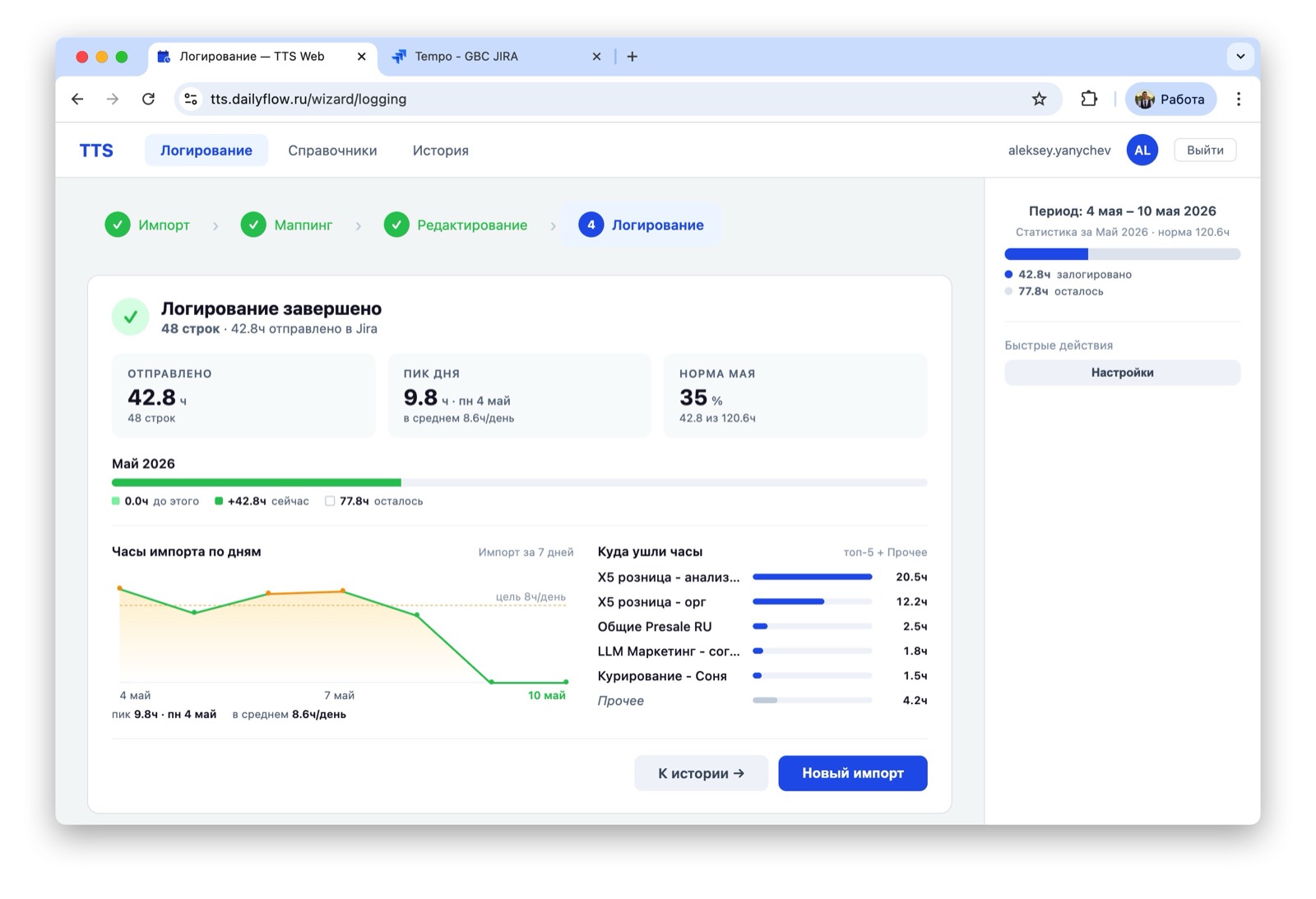Click the sidebar blue period progress bar
Image resolution: width=1316 pixels, height=899 pixels.
pos(1046,254)
